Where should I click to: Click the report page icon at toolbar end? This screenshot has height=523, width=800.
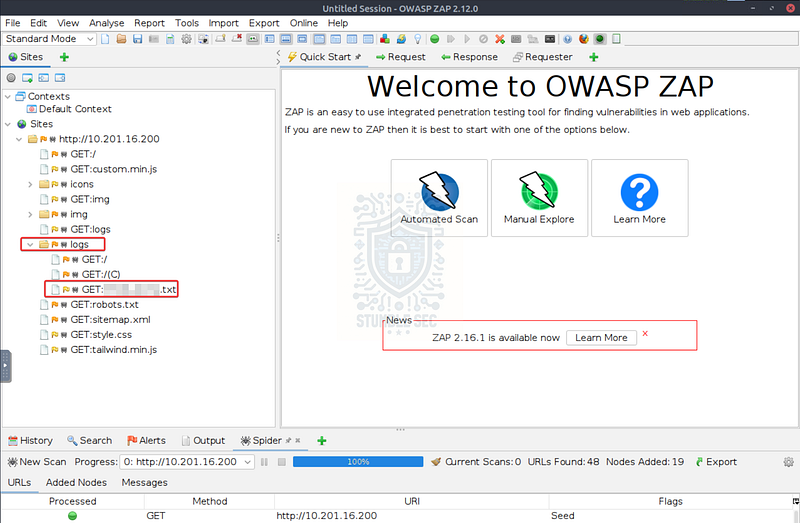[616, 39]
